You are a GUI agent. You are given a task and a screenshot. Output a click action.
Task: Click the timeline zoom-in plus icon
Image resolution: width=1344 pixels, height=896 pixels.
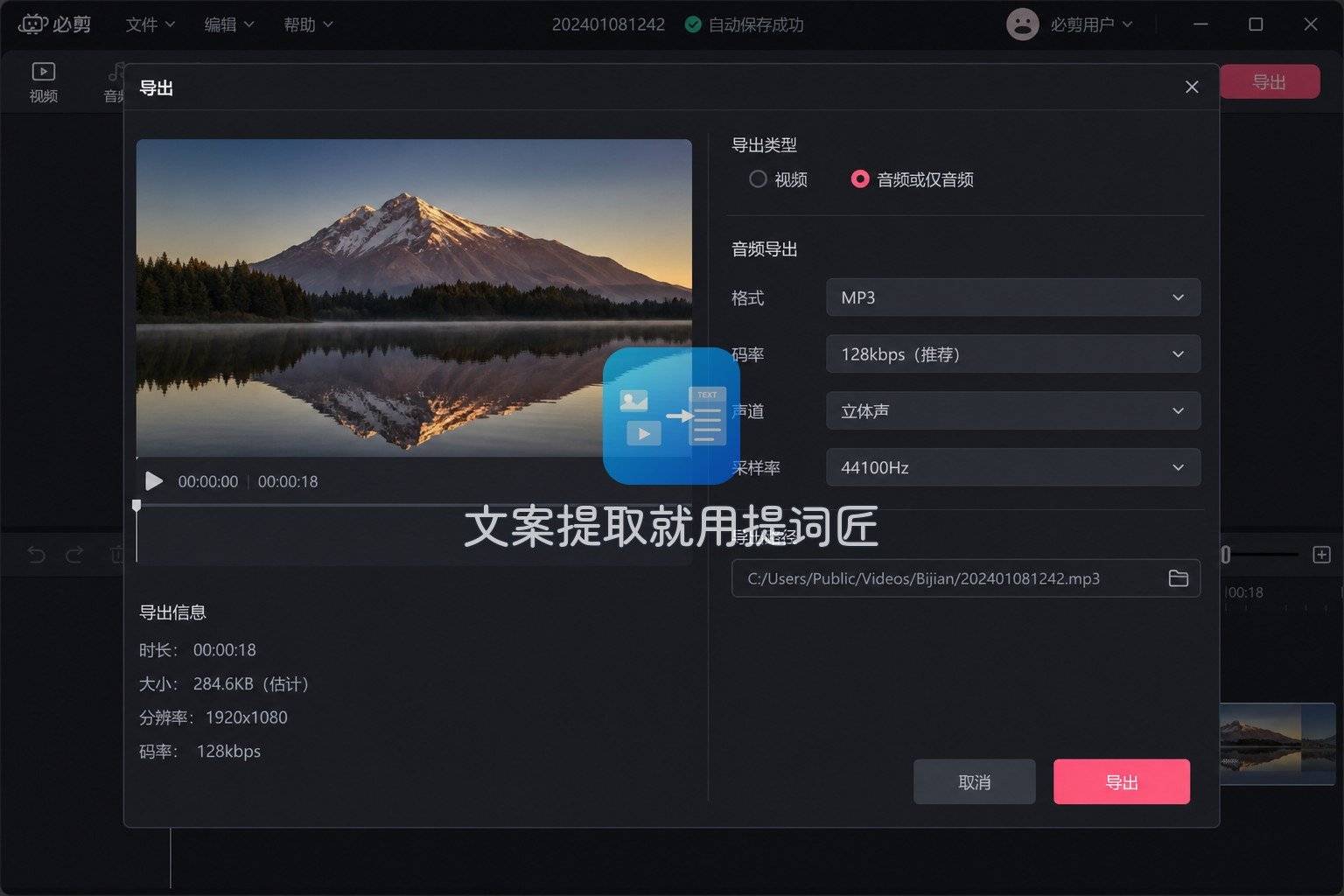tap(1321, 555)
